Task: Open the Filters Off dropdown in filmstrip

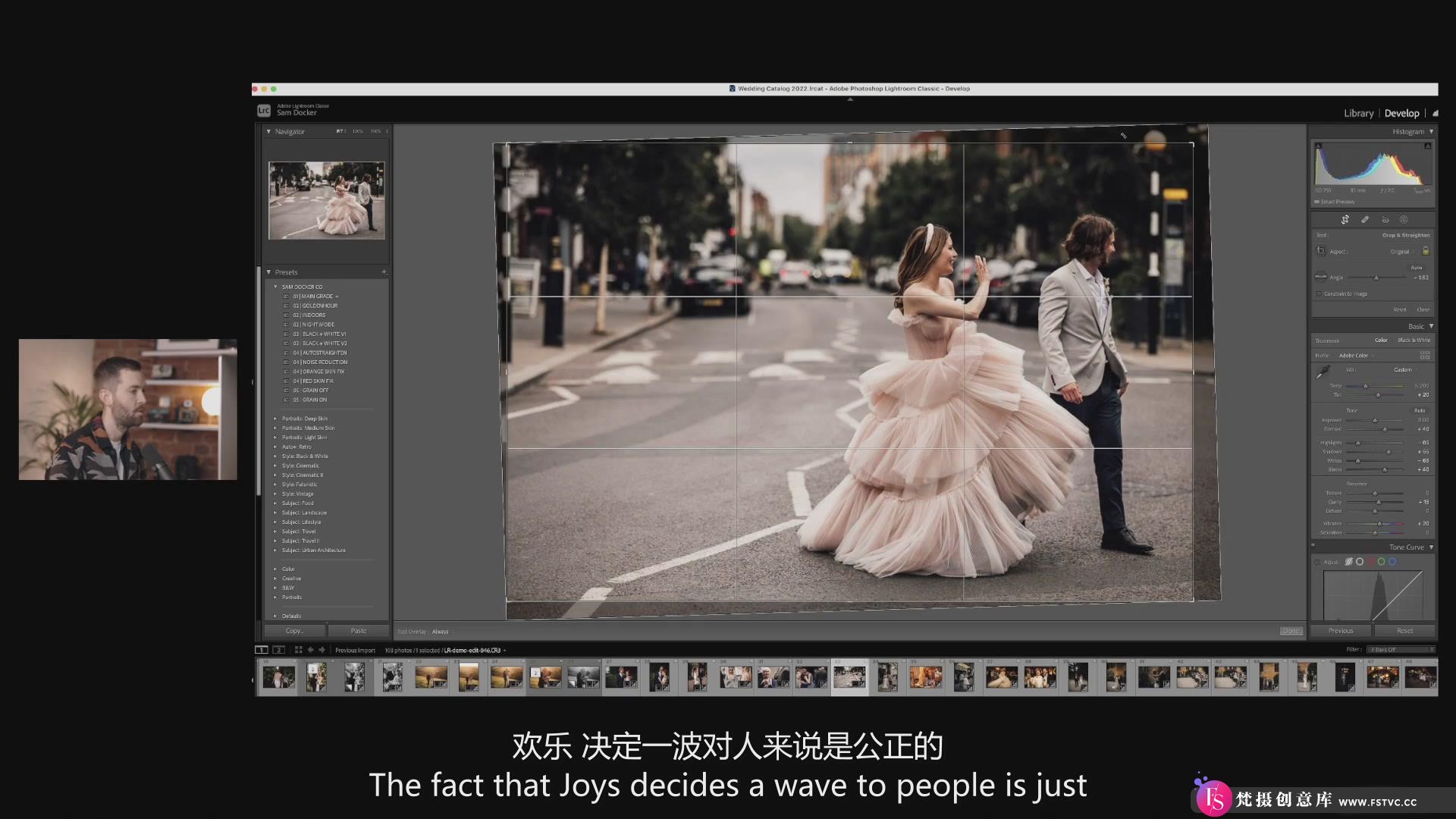Action: [x=1401, y=649]
